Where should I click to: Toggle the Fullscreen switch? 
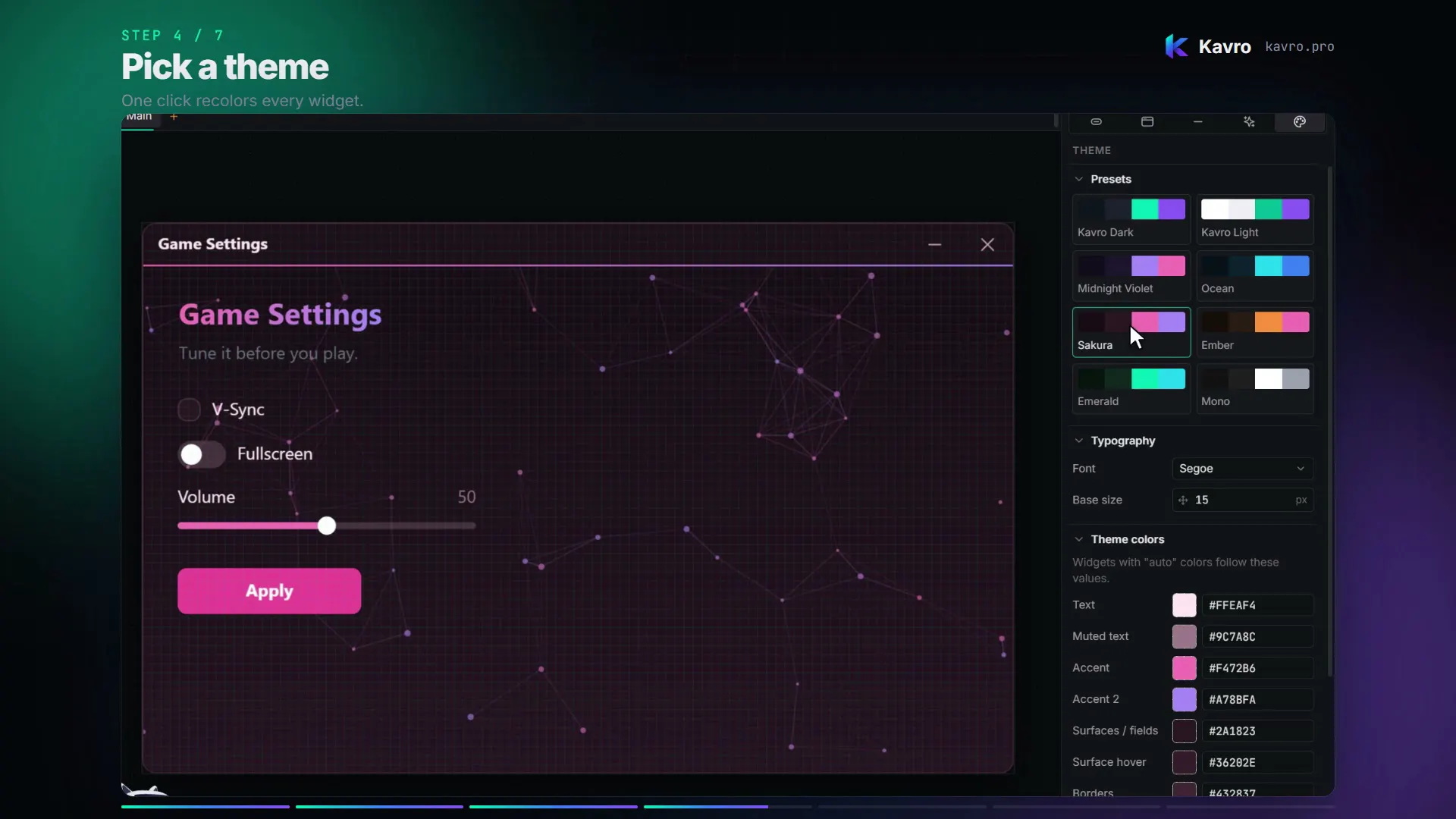point(202,454)
